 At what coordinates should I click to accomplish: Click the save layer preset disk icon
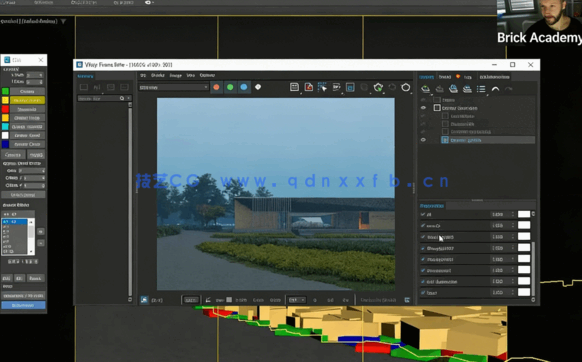(453, 89)
